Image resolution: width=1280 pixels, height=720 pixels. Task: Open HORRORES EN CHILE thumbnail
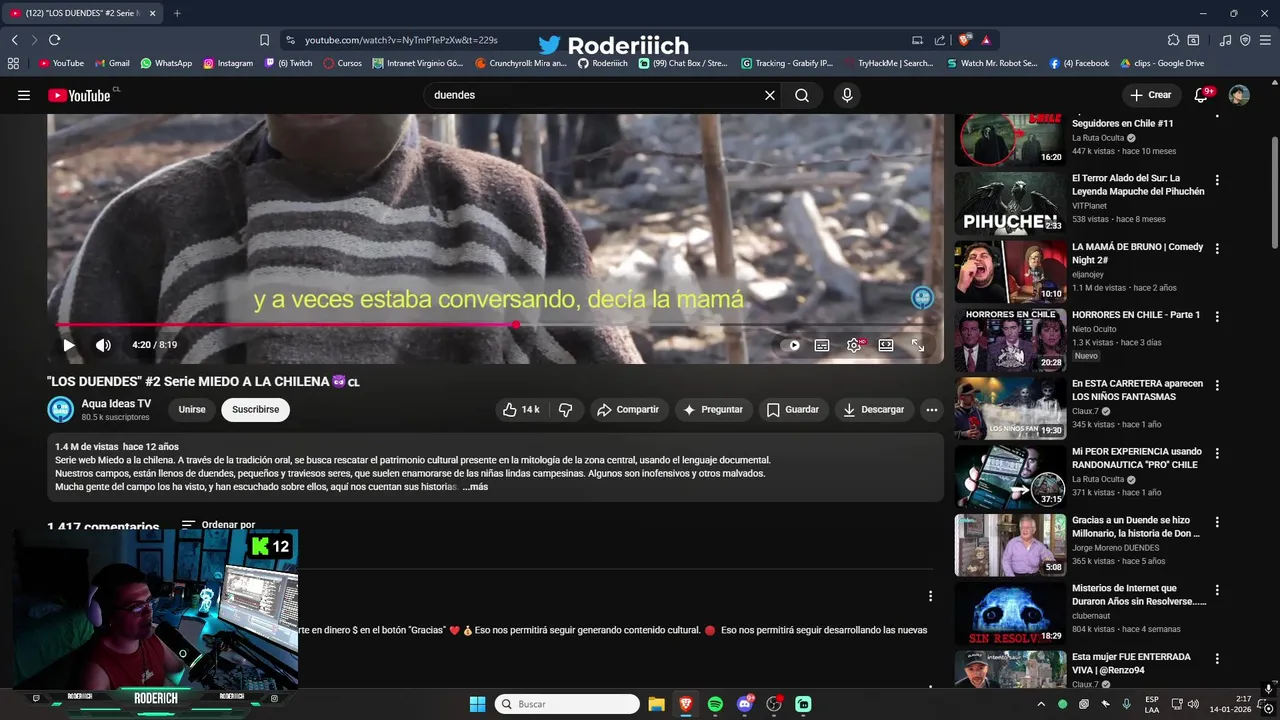coord(1010,340)
